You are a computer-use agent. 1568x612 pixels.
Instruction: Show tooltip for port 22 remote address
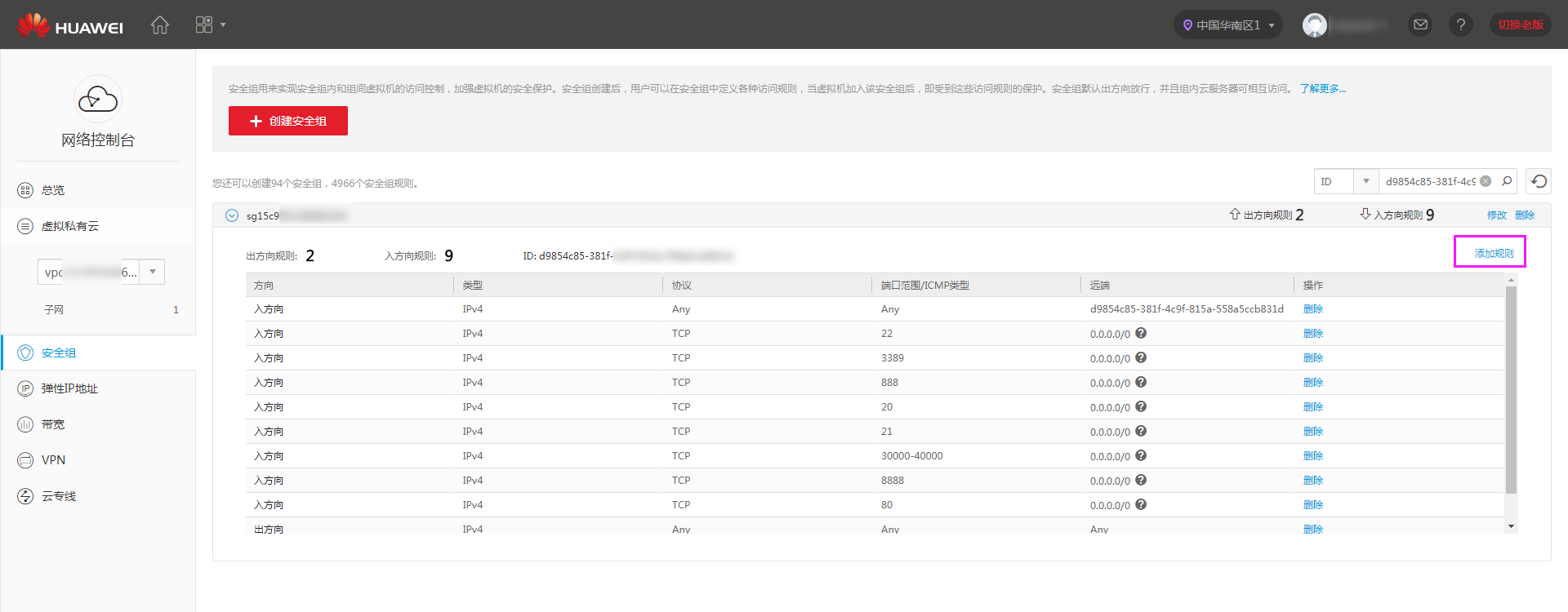(1141, 333)
